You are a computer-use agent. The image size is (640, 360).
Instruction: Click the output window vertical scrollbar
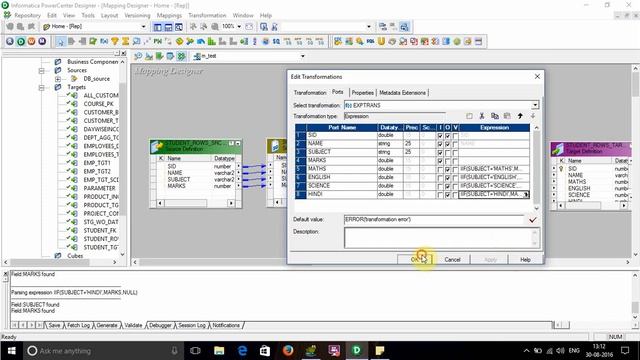pos(635,296)
